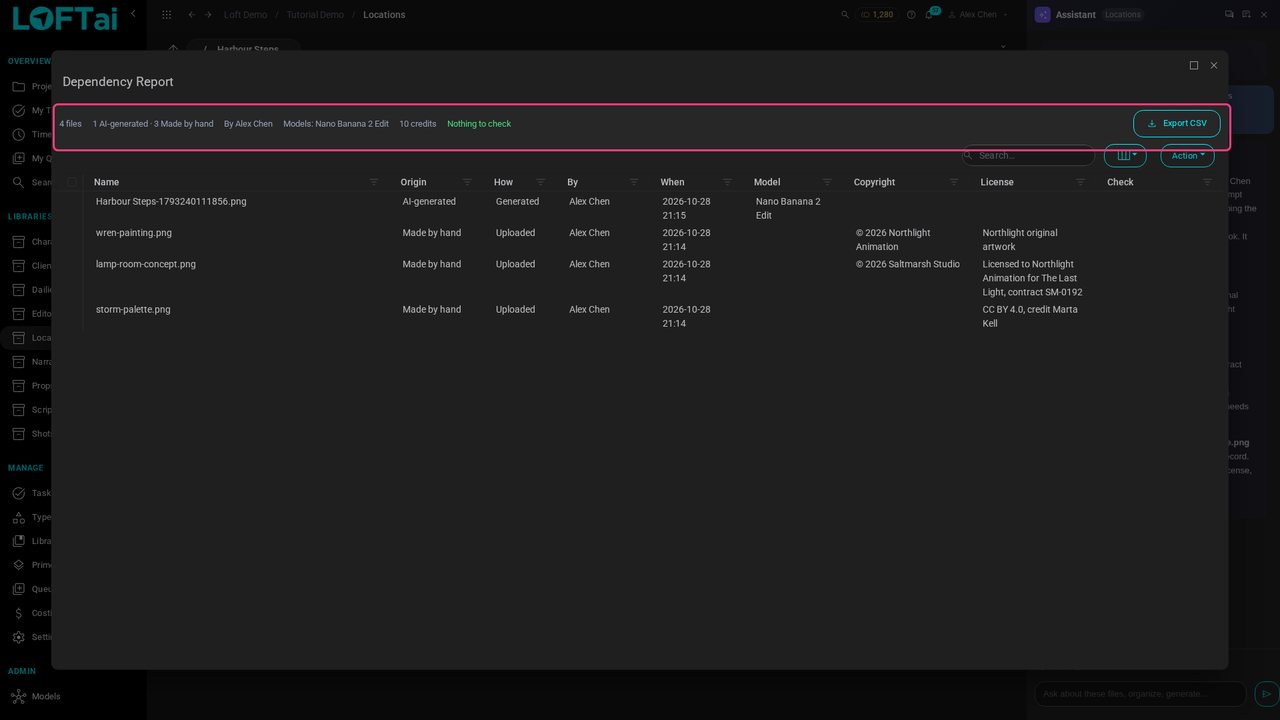Viewport: 1280px width, 720px height.
Task: Open the help question-mark icon
Action: pyautogui.click(x=911, y=15)
